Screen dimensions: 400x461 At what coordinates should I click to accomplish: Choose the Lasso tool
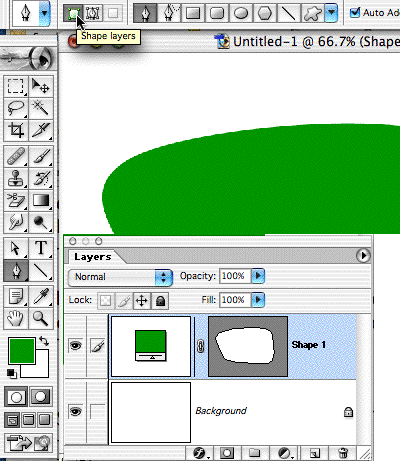click(x=16, y=108)
